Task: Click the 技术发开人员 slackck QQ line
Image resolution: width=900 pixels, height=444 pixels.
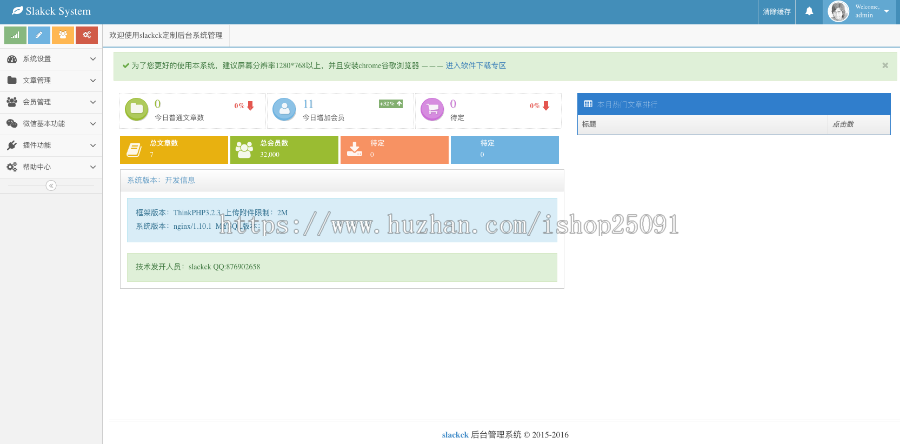Action: click(x=198, y=267)
